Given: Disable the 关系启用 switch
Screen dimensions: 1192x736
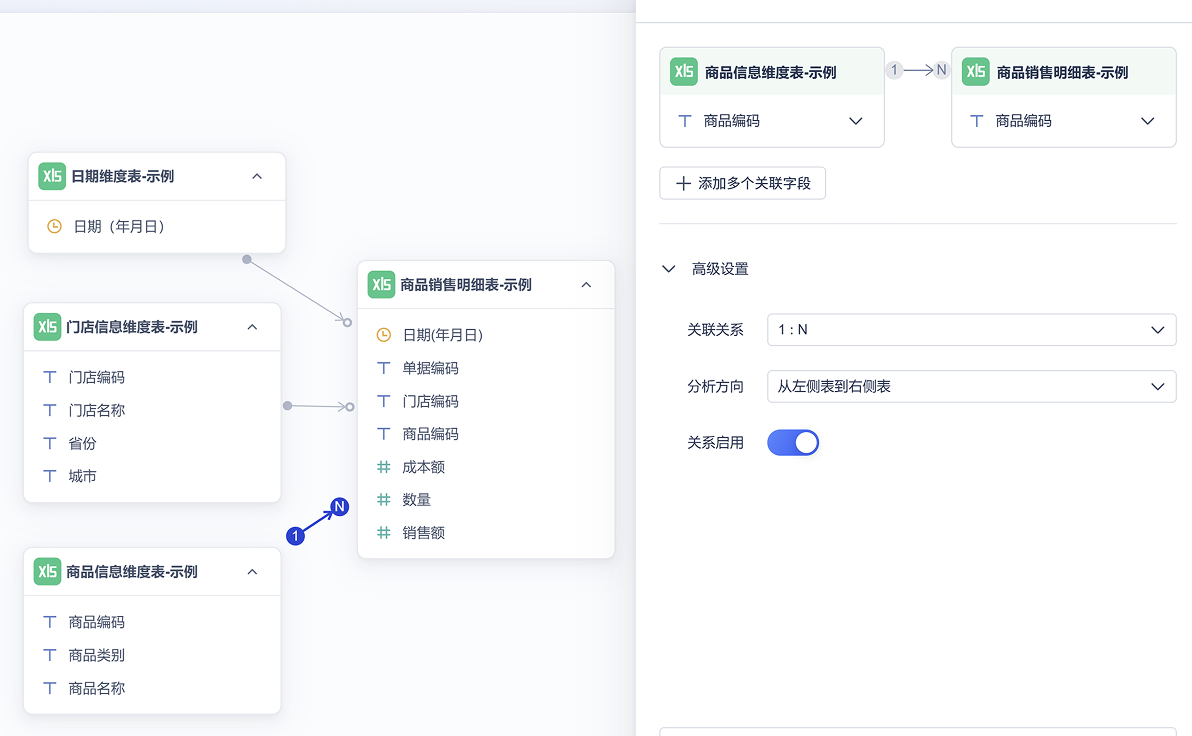Looking at the screenshot, I should [793, 442].
